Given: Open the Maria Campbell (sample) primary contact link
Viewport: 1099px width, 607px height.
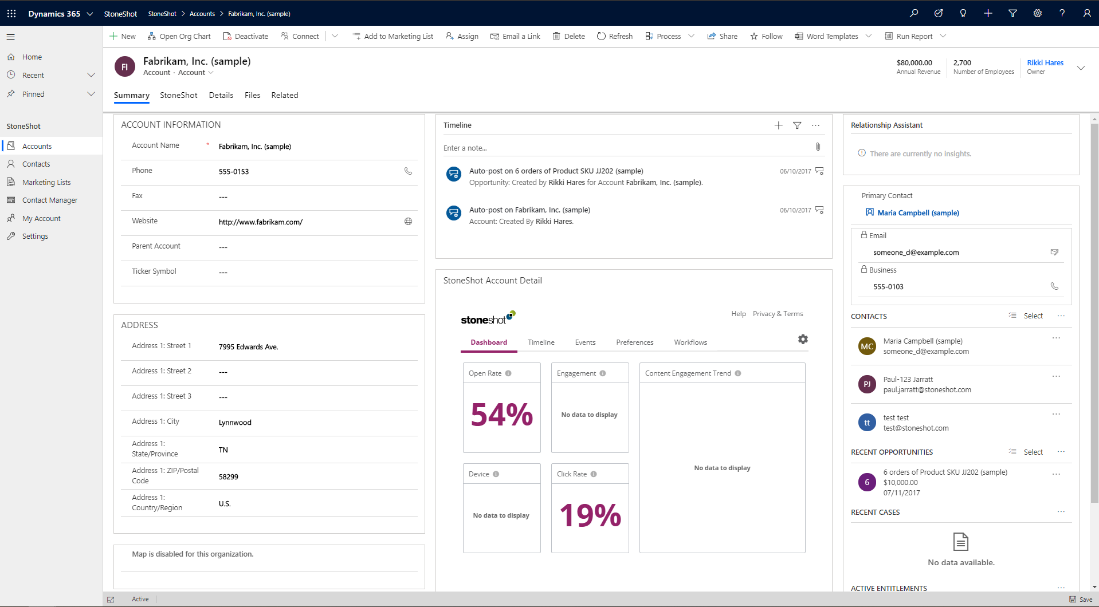Looking at the screenshot, I should click(x=918, y=212).
